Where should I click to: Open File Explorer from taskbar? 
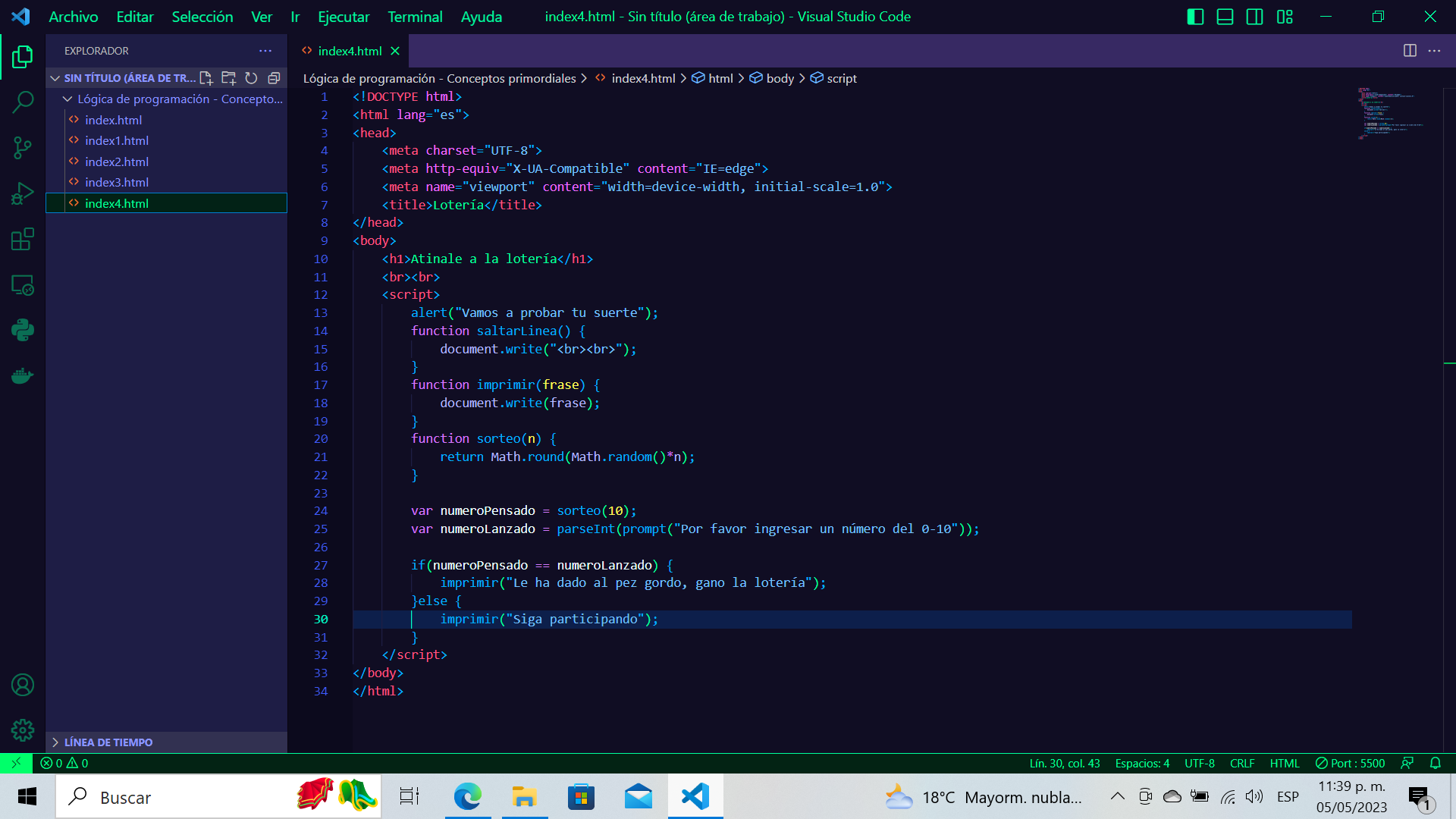(524, 796)
